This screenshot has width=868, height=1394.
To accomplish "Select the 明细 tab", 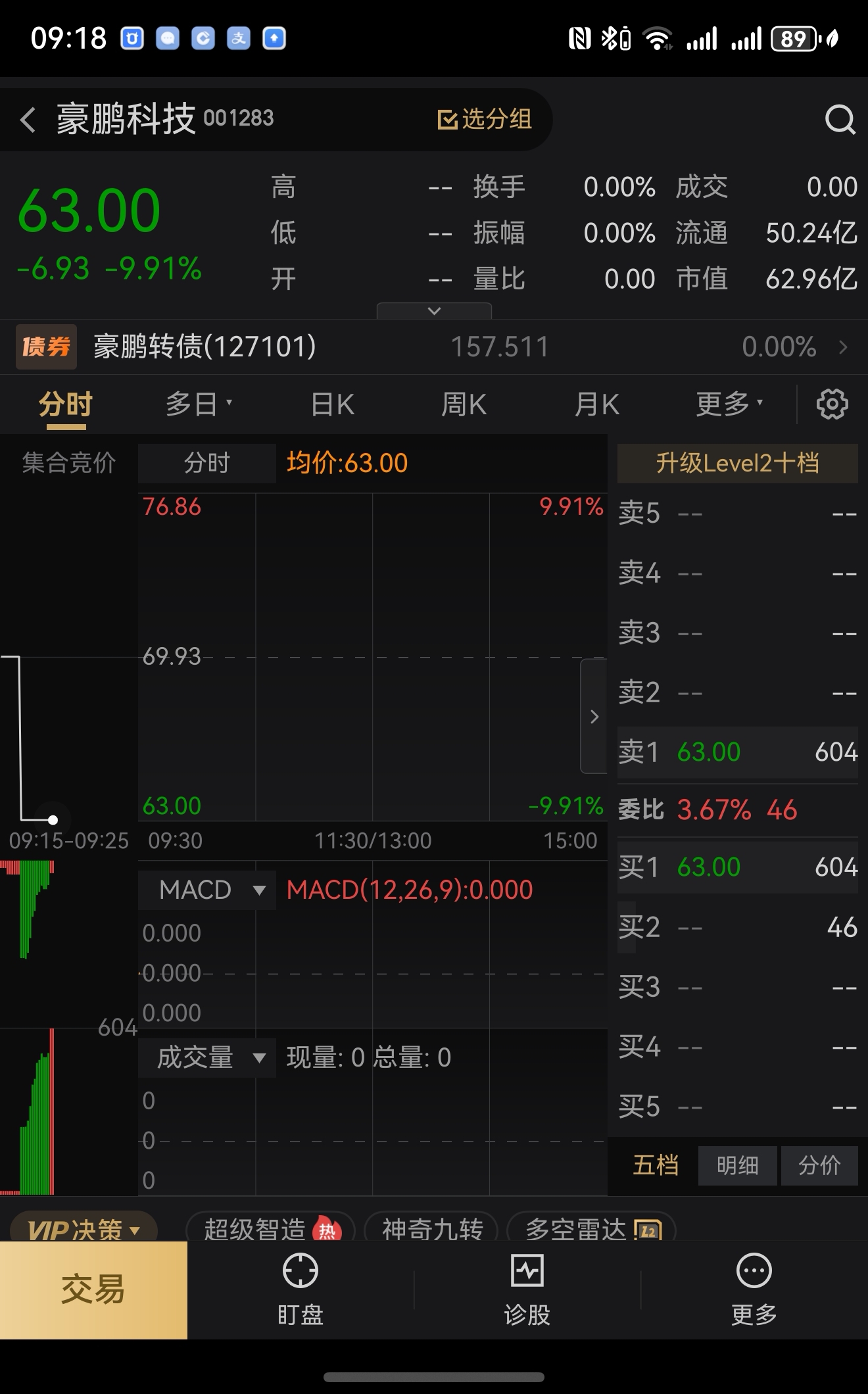I will pyautogui.click(x=737, y=1165).
